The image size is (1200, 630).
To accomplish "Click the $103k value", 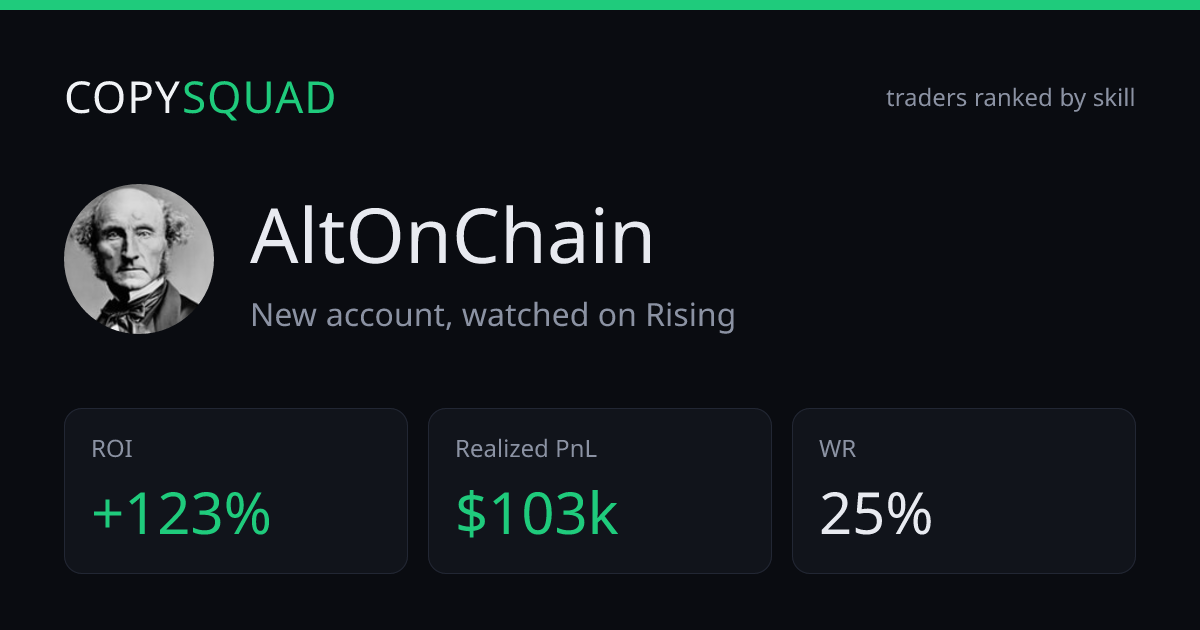I will (537, 514).
